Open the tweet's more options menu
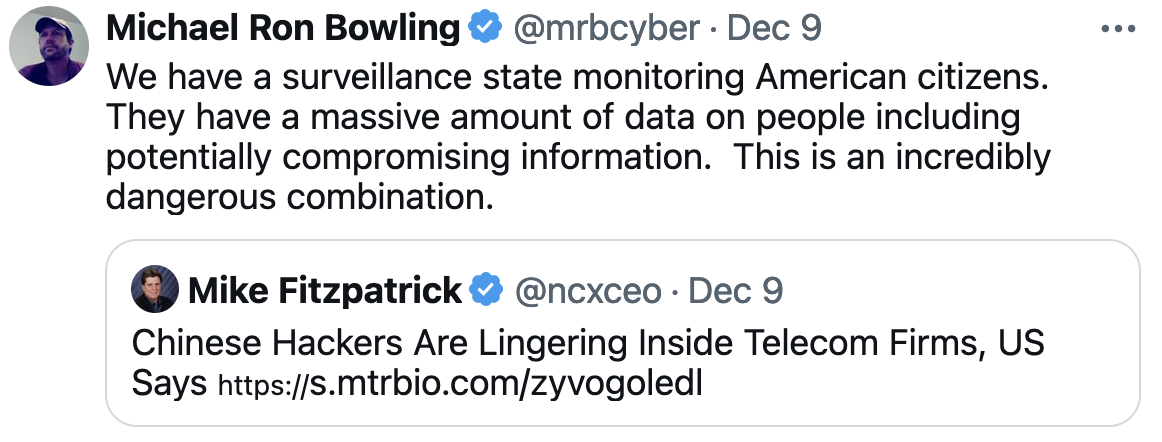The image size is (1162, 442). [1118, 29]
